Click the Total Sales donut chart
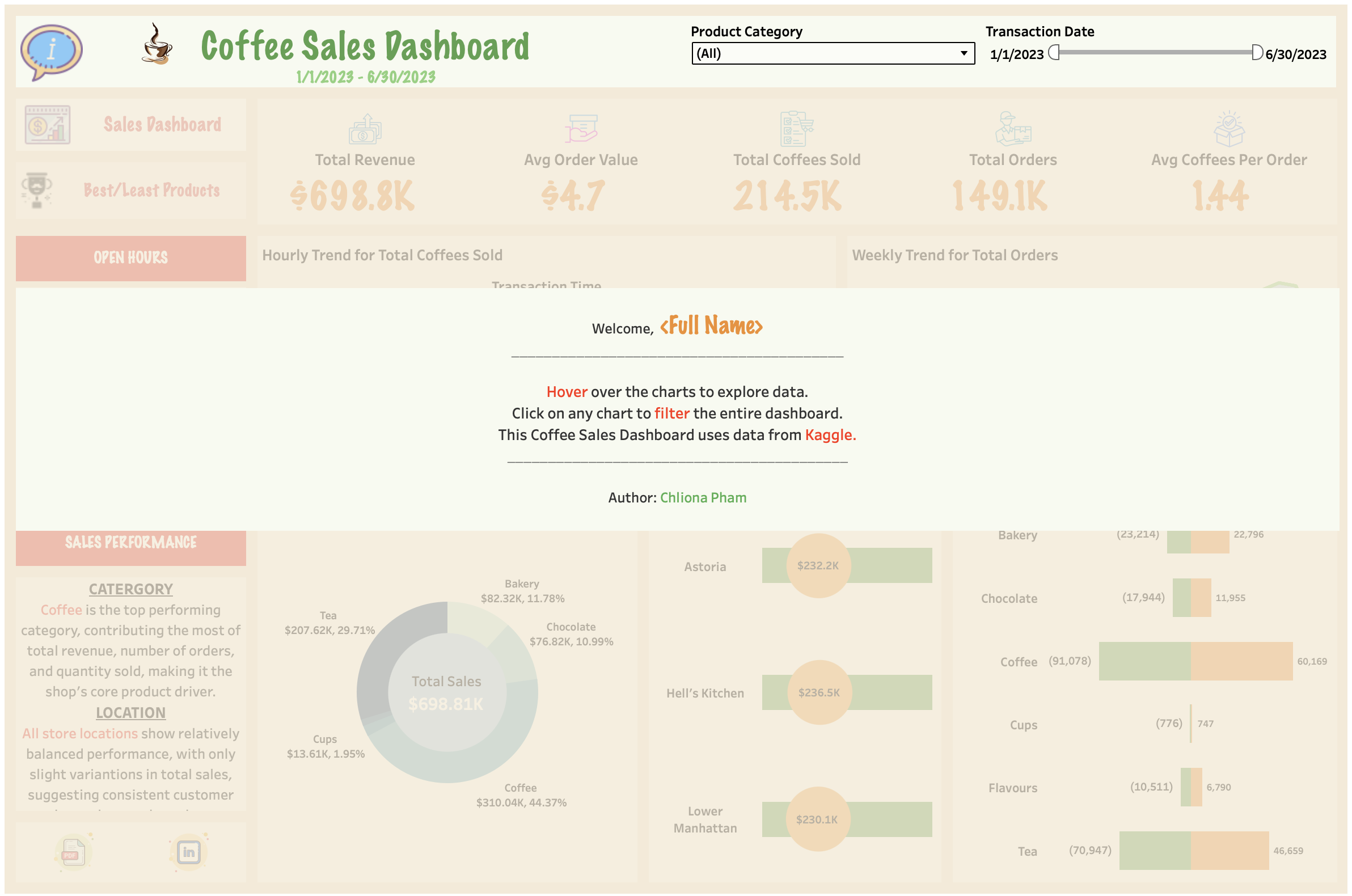Screen dimensions: 1352x896 (447, 692)
